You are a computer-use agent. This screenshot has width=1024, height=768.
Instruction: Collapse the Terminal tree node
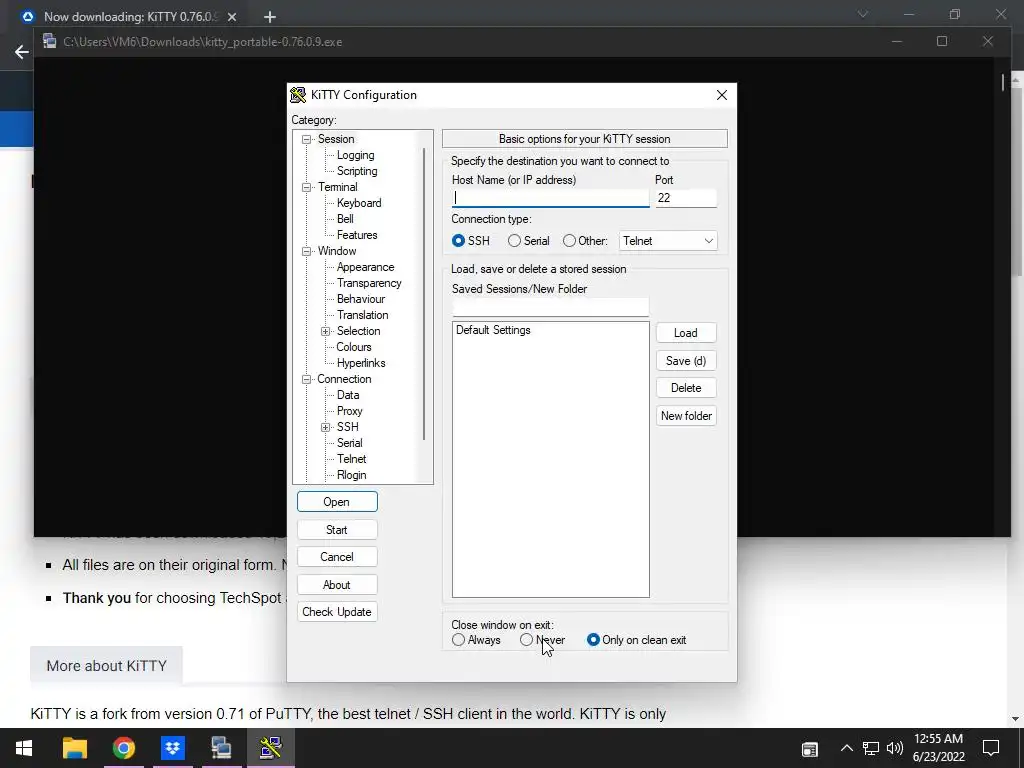point(306,187)
